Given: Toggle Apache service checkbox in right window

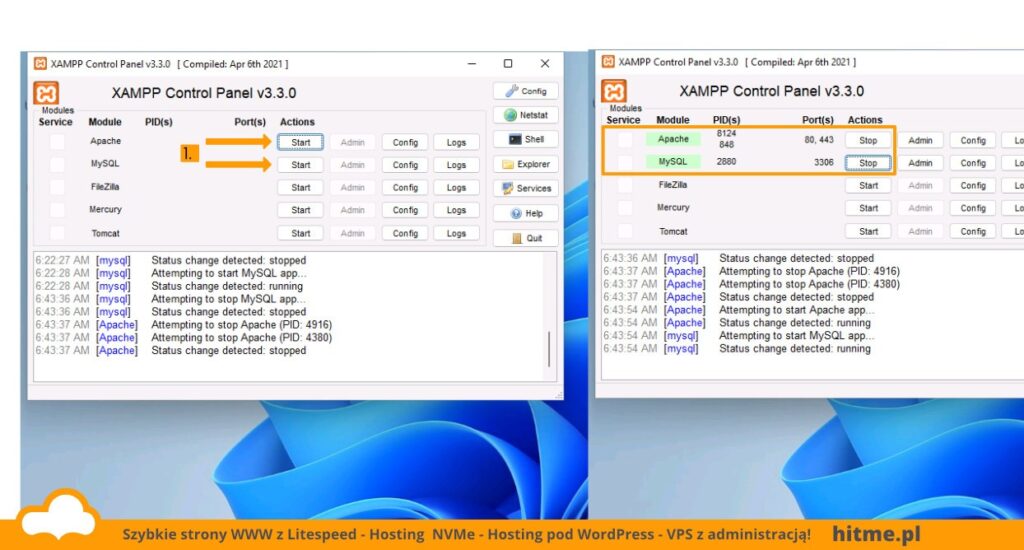Looking at the screenshot, I should 625,140.
